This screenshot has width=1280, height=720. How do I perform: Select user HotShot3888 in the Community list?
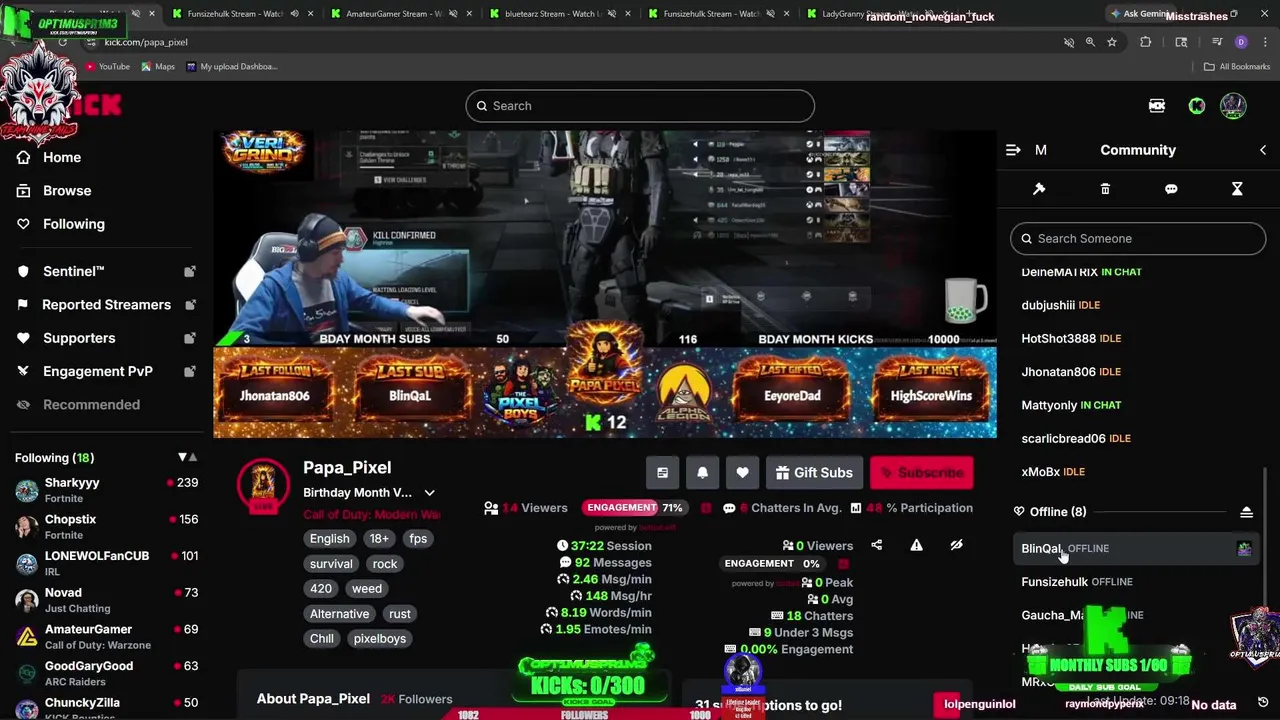[x=1134, y=339]
